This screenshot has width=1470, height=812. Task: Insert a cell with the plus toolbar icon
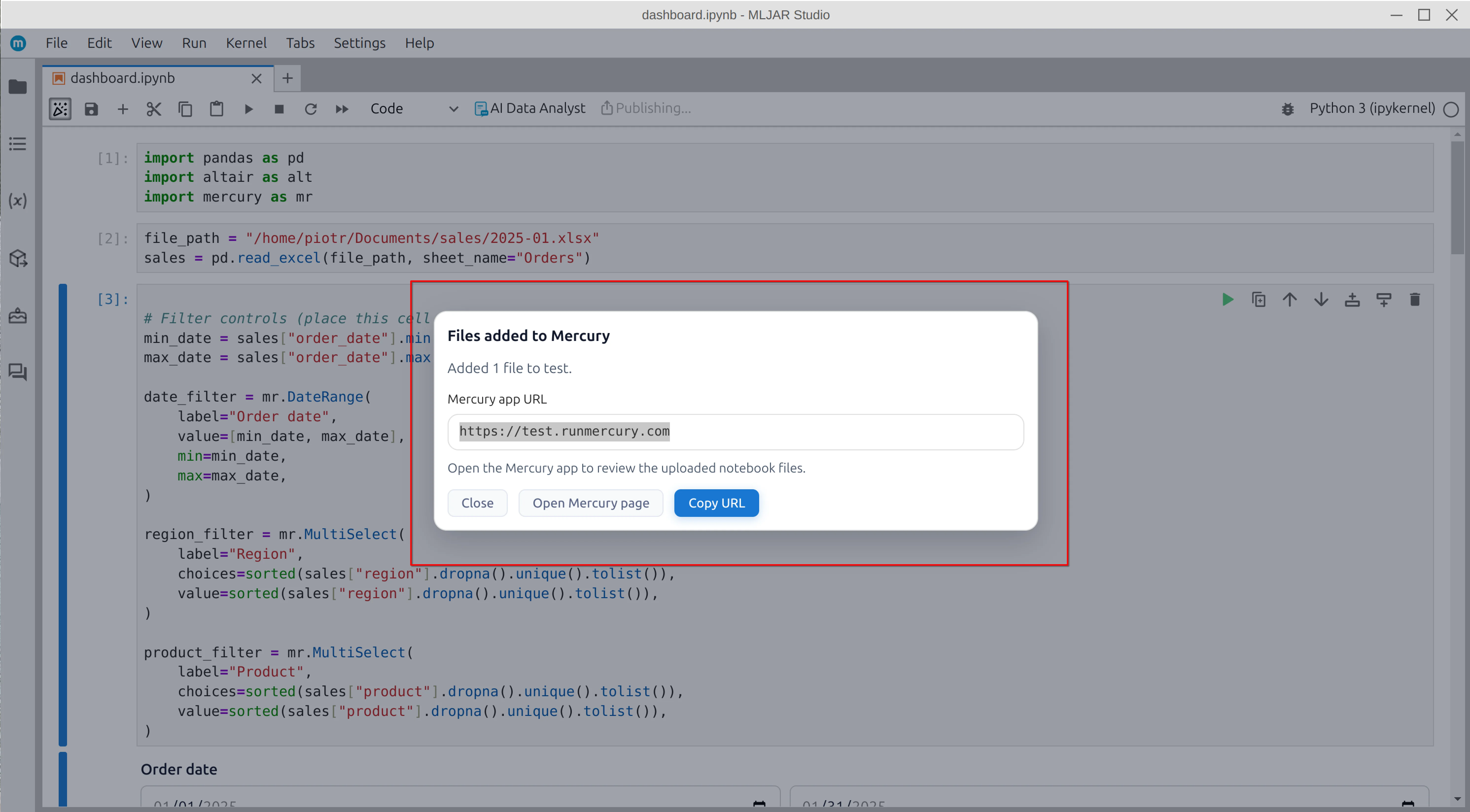[x=123, y=109]
